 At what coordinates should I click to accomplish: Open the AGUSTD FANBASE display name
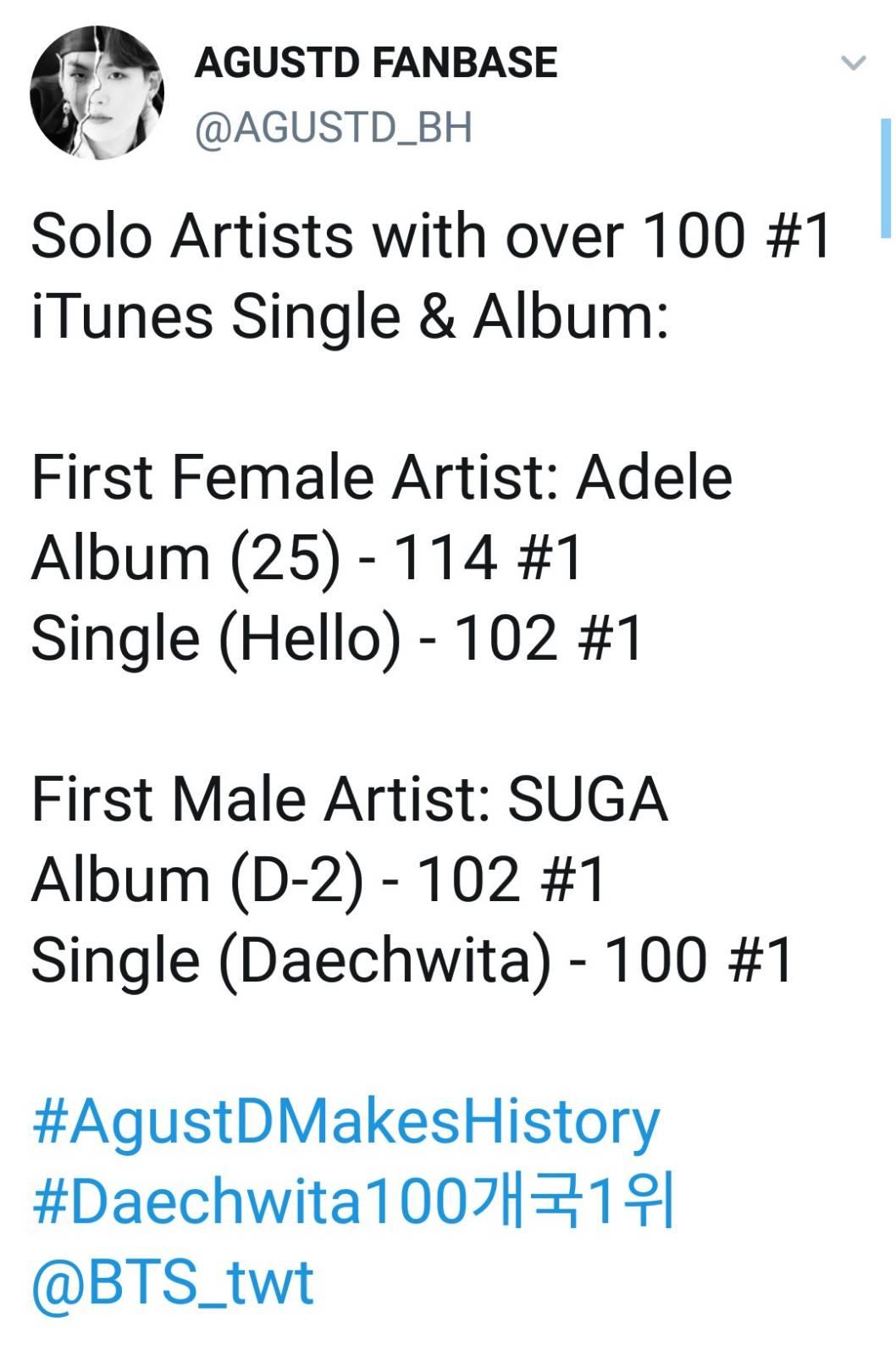point(376,63)
